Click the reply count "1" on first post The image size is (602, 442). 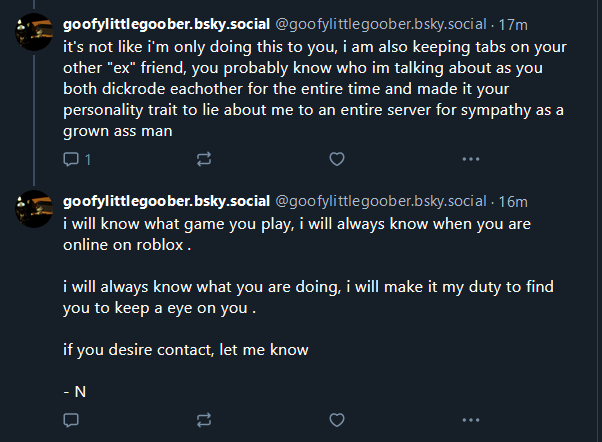pos(87,159)
